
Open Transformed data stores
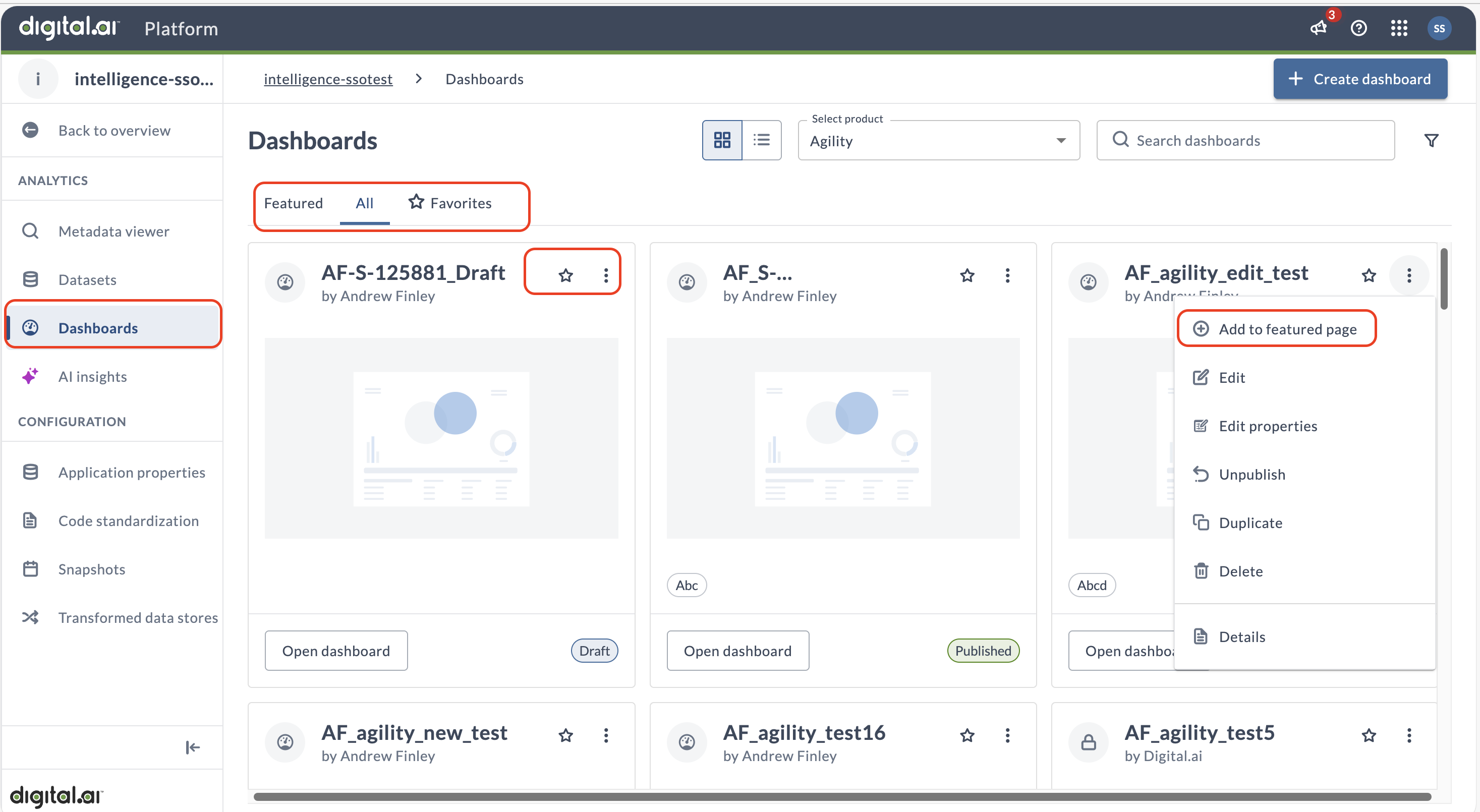pyautogui.click(x=138, y=617)
